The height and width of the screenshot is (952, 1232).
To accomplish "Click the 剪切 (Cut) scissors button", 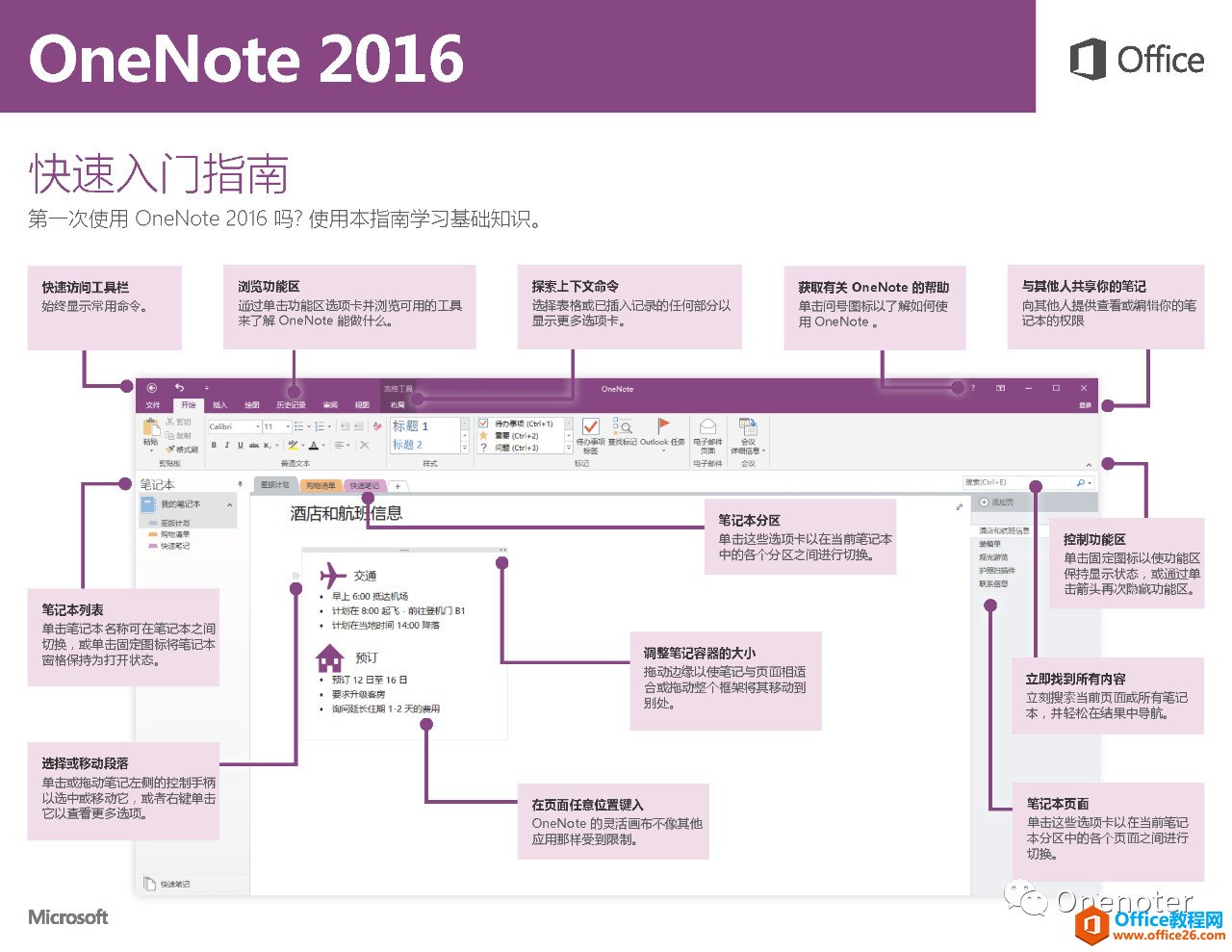I will 178,422.
